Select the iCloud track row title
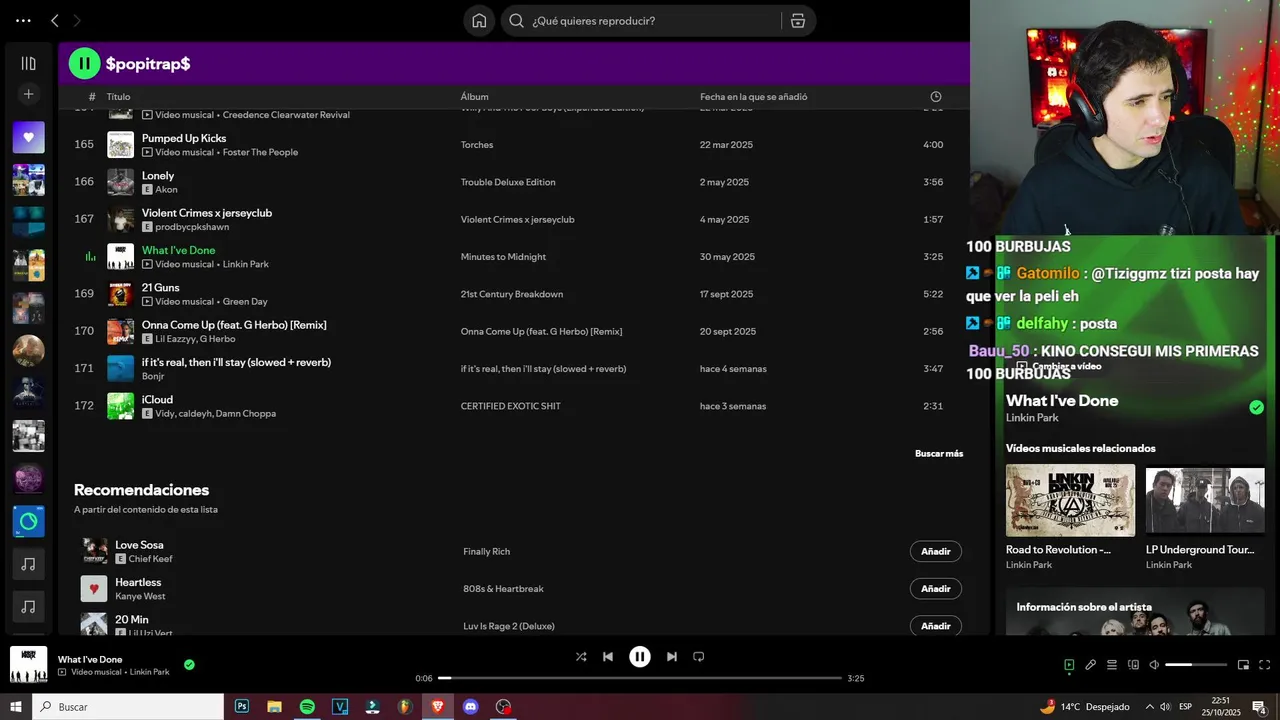The width and height of the screenshot is (1280, 720). click(158, 400)
